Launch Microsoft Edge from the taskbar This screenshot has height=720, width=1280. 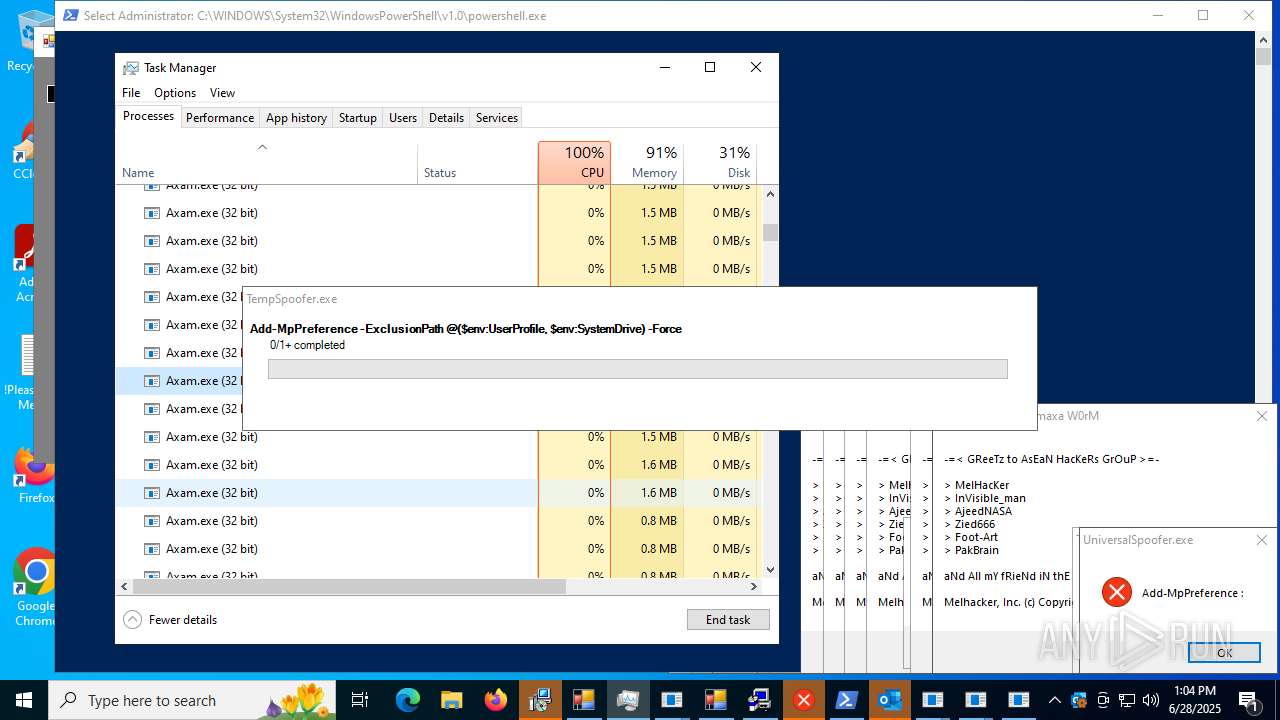(x=408, y=700)
